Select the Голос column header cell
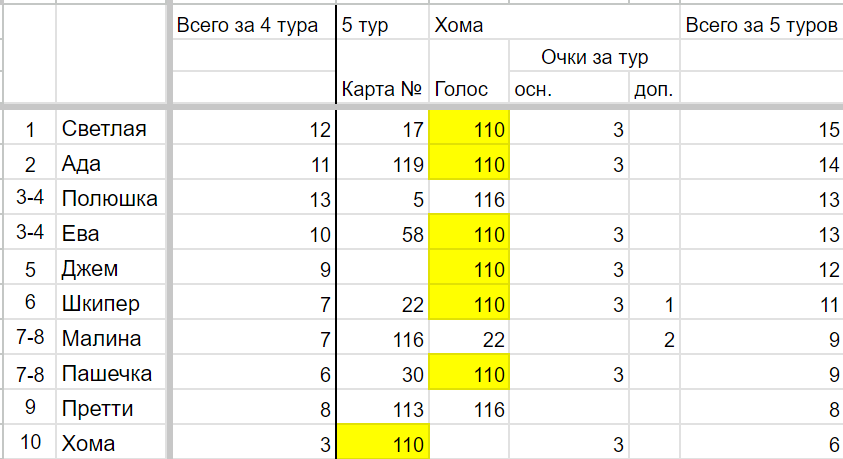 [x=469, y=88]
